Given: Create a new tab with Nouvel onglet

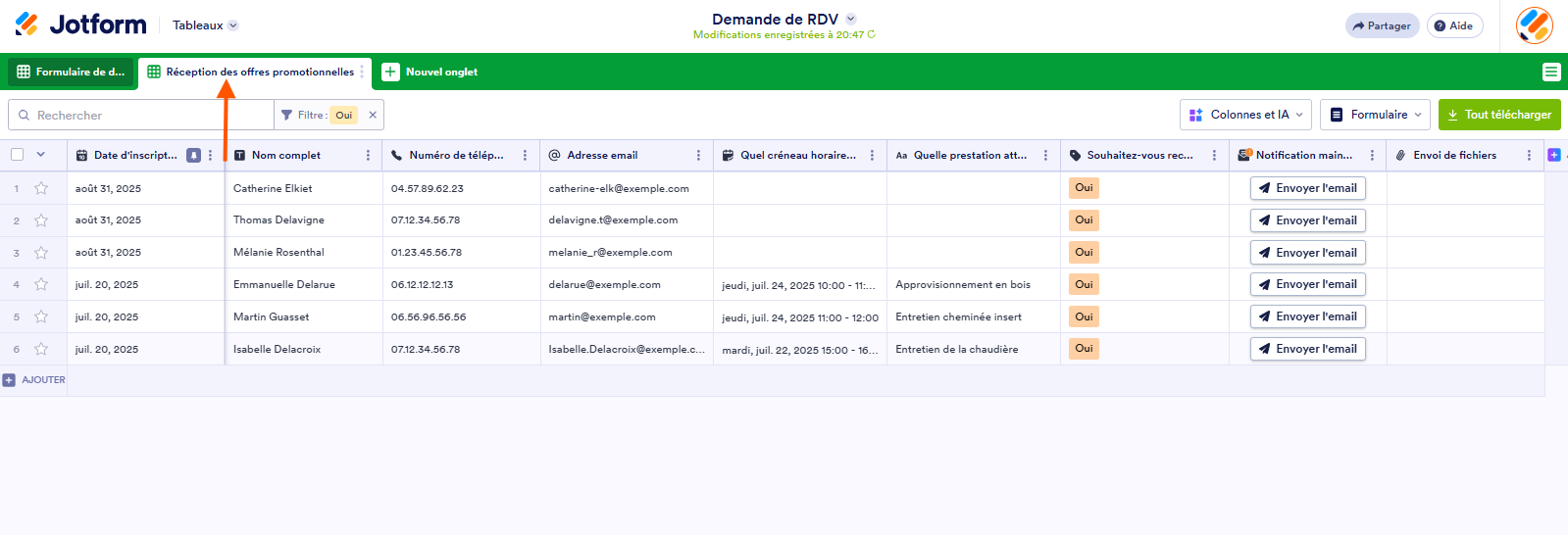Looking at the screenshot, I should [430, 72].
